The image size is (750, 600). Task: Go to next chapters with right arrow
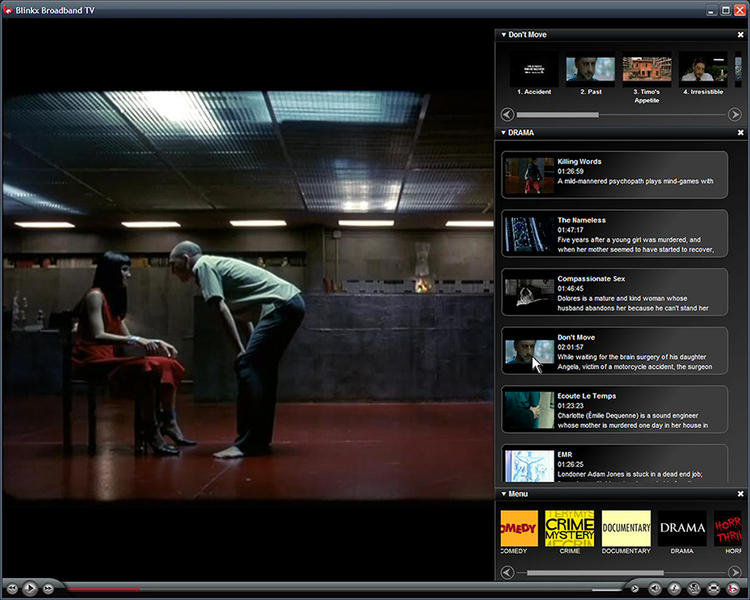(x=735, y=115)
